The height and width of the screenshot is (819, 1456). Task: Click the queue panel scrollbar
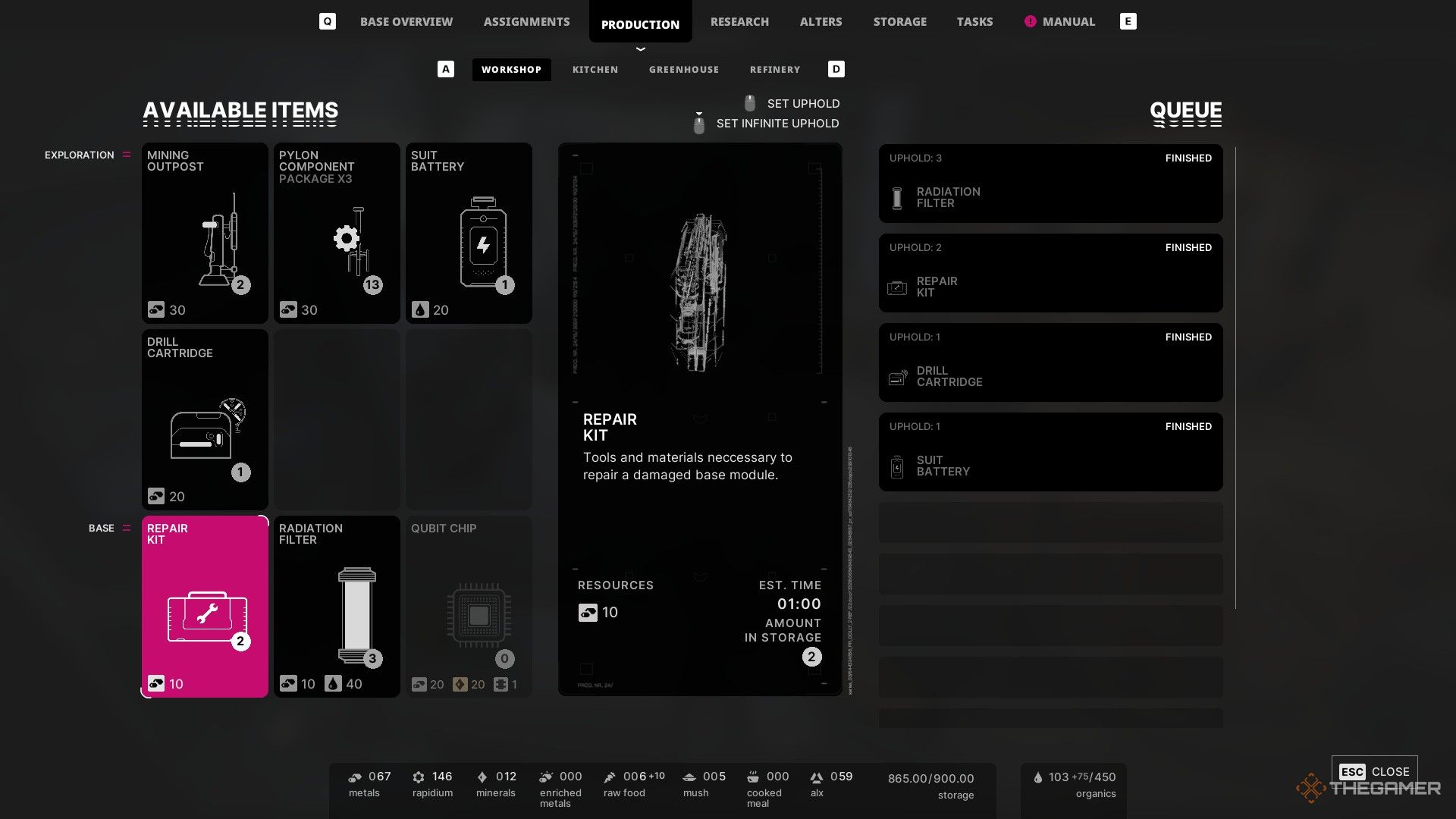[x=1235, y=378]
